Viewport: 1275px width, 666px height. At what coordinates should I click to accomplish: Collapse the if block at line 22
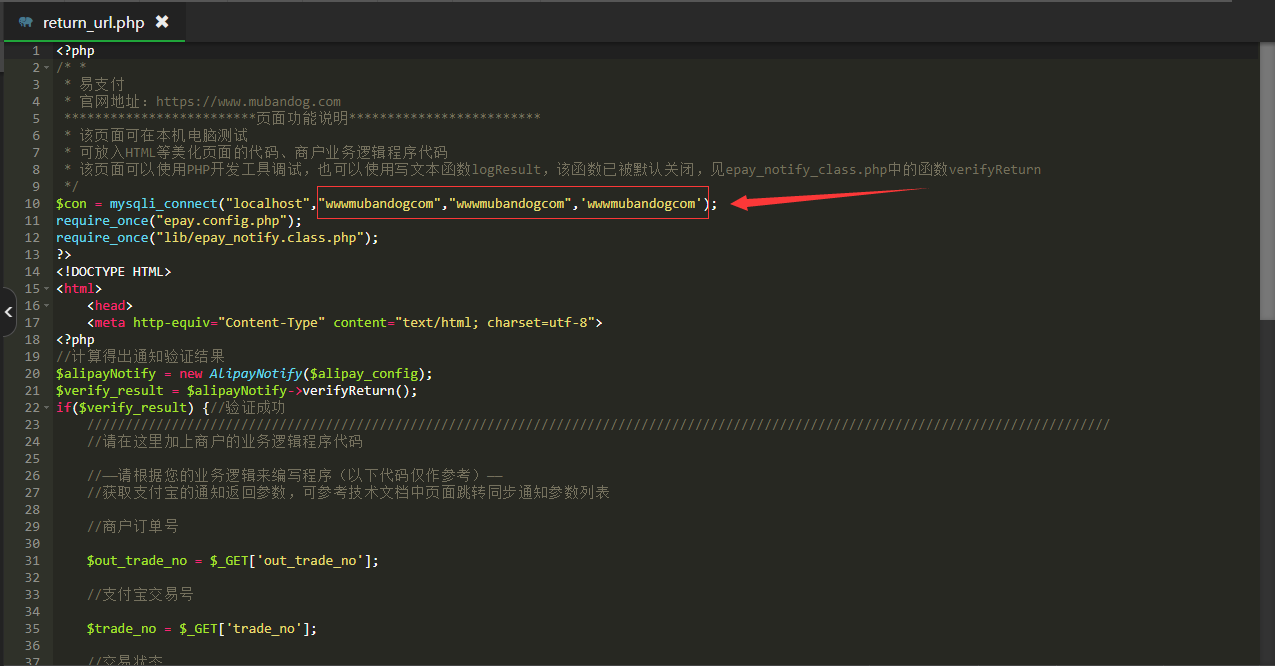[47, 408]
